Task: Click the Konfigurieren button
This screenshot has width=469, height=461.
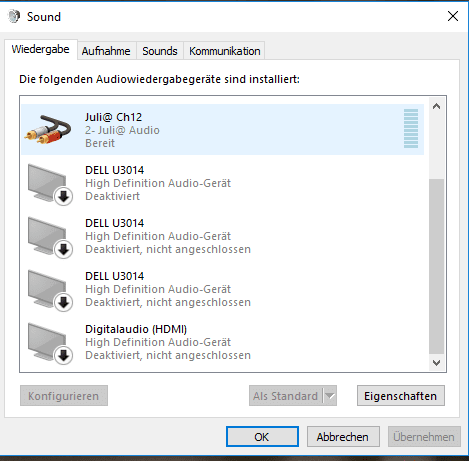Action: [64, 396]
